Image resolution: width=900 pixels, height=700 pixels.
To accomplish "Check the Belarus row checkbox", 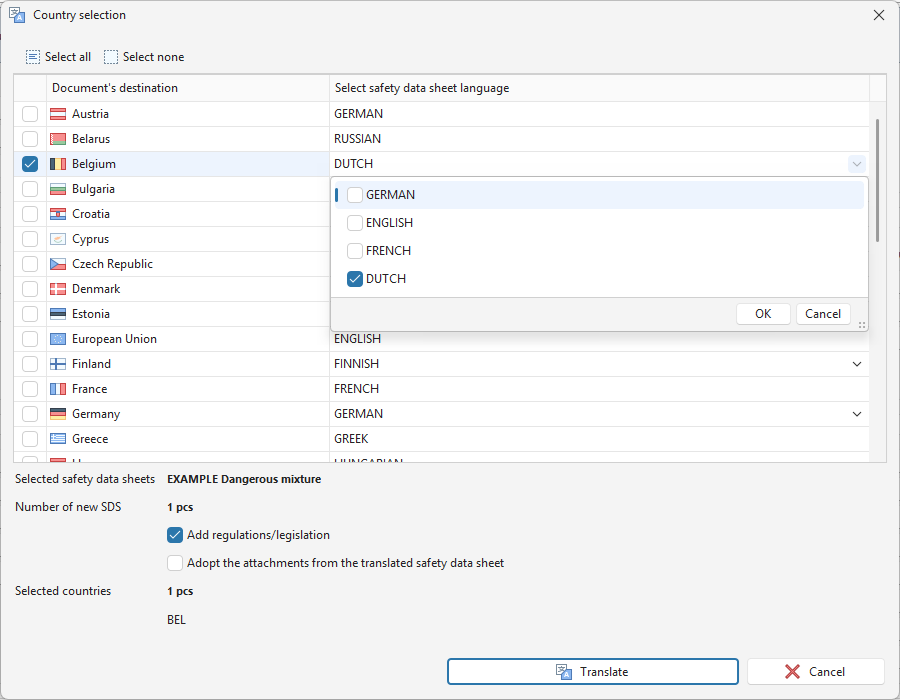I will (30, 139).
